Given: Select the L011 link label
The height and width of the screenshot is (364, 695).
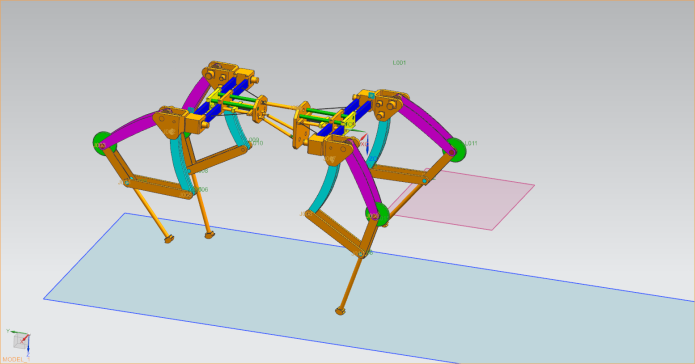Looking at the screenshot, I should tap(471, 143).
